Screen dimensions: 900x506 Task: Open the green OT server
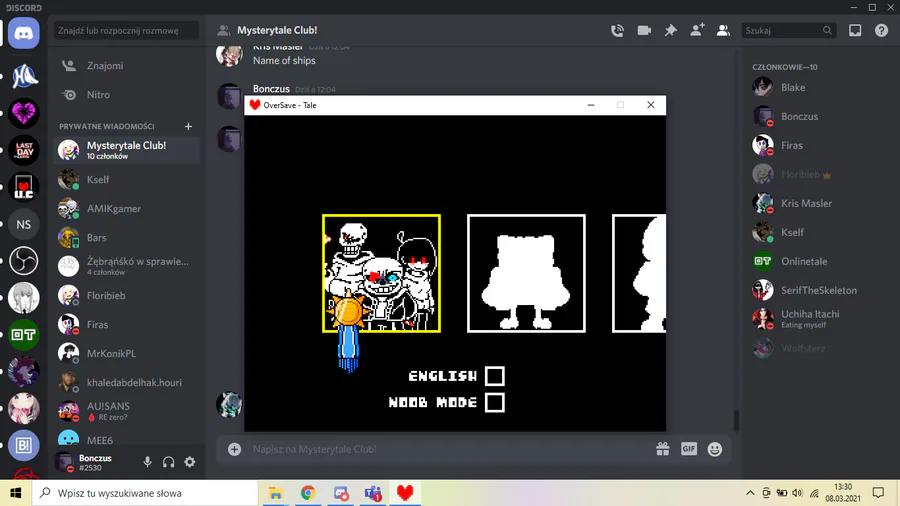coord(24,334)
